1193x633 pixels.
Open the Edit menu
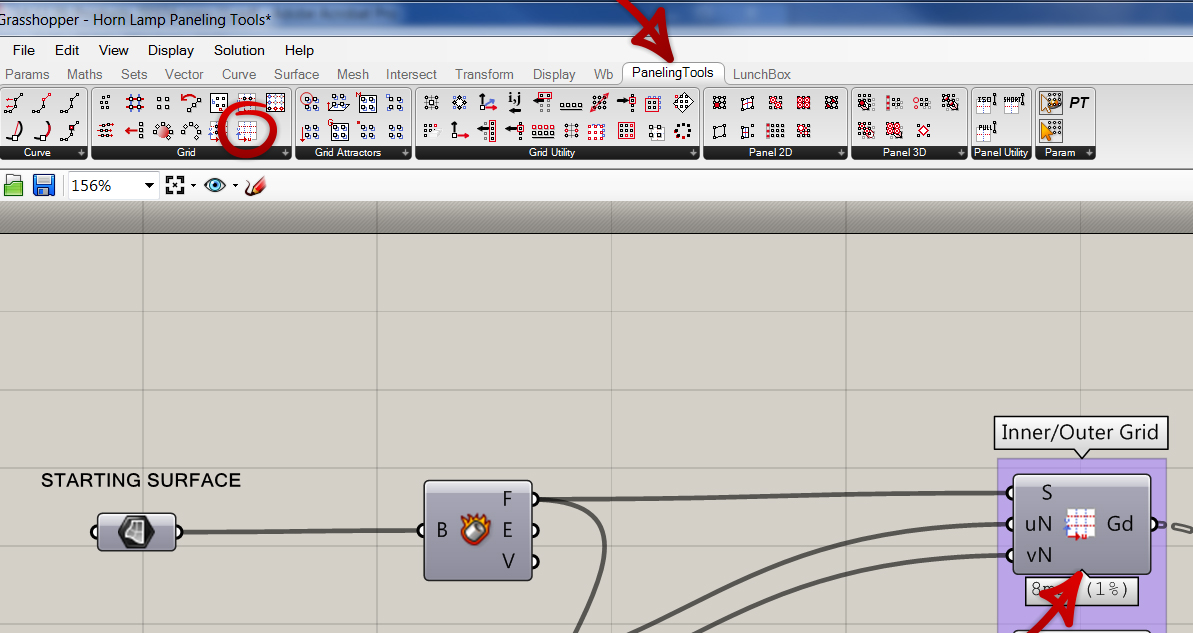click(x=67, y=50)
